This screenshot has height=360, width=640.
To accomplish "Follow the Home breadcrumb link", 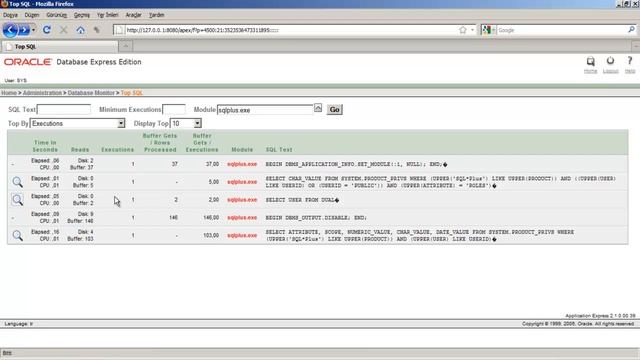I will click(9, 93).
